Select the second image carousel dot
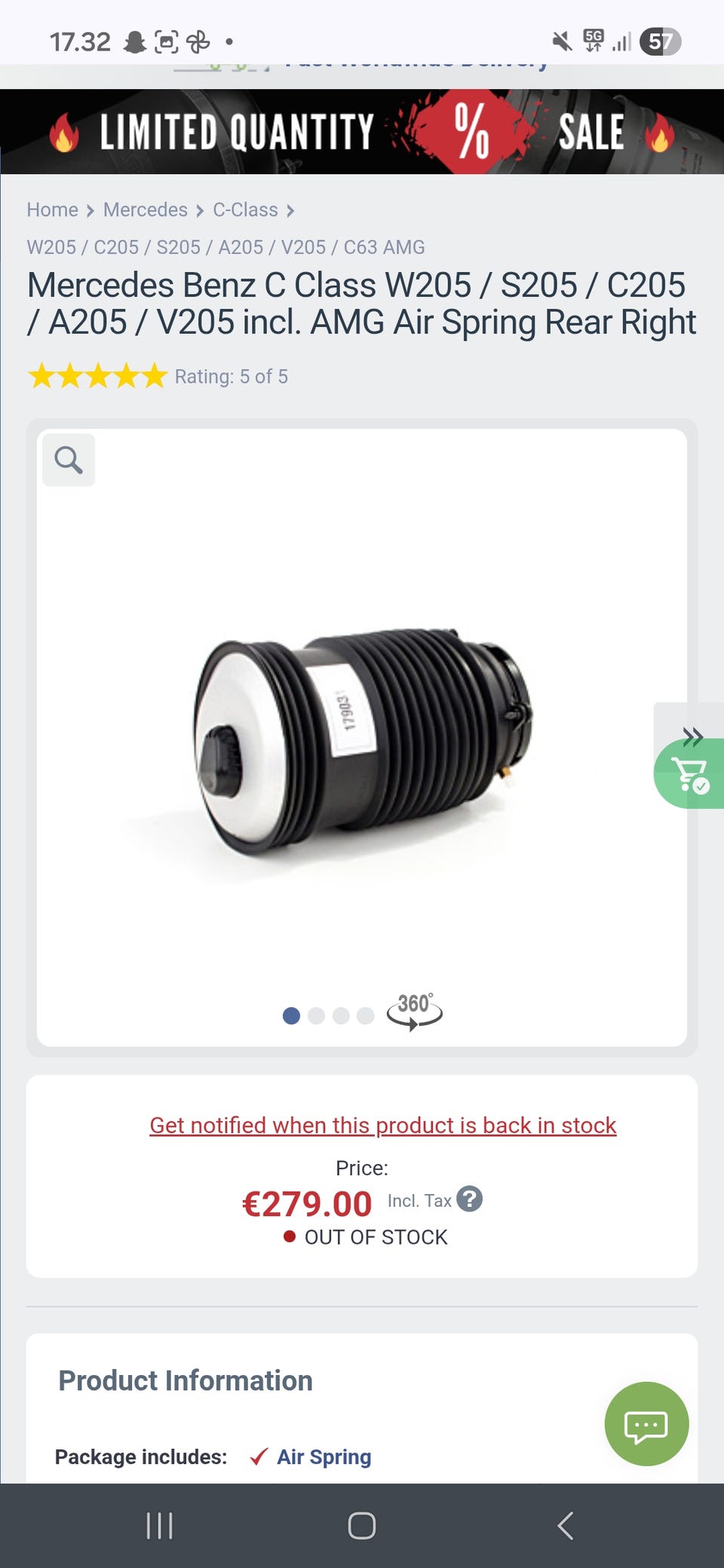 [x=316, y=1016]
